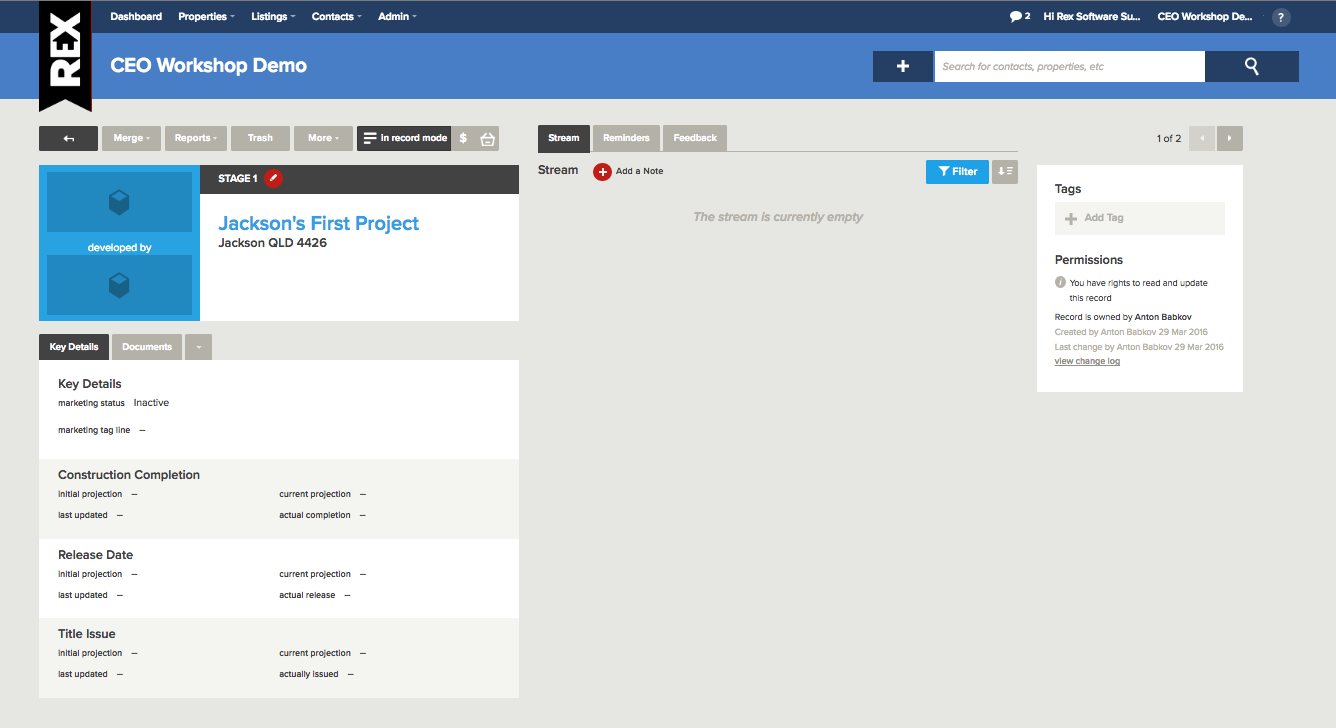Select the Key Details tab

pyautogui.click(x=74, y=347)
